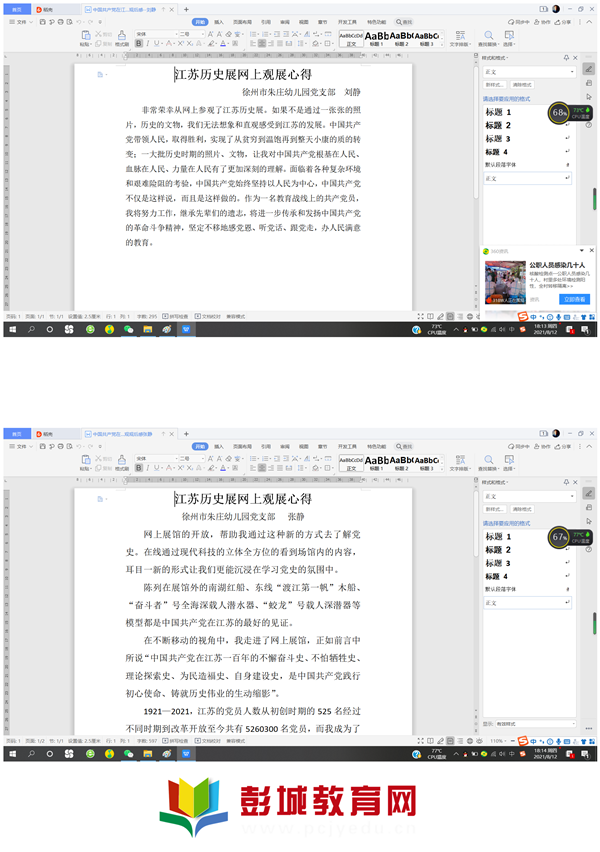
Task: Toggle Bold in upper WPS window
Action: point(139,43)
